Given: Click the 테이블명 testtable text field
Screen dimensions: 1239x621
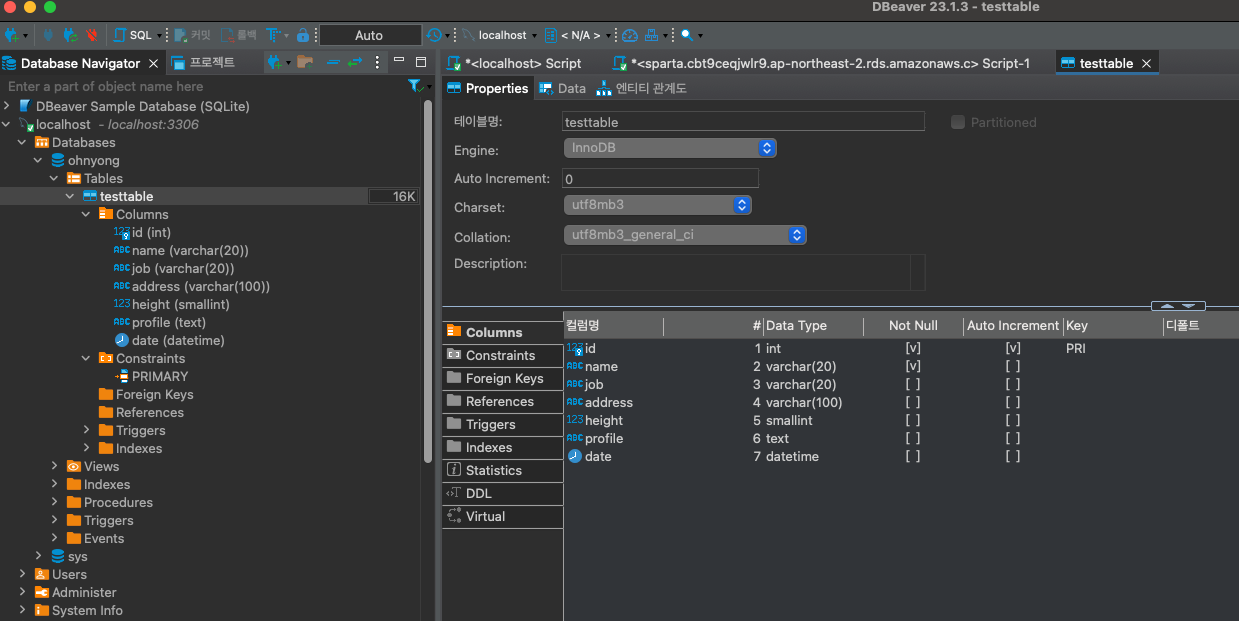Looking at the screenshot, I should (743, 122).
